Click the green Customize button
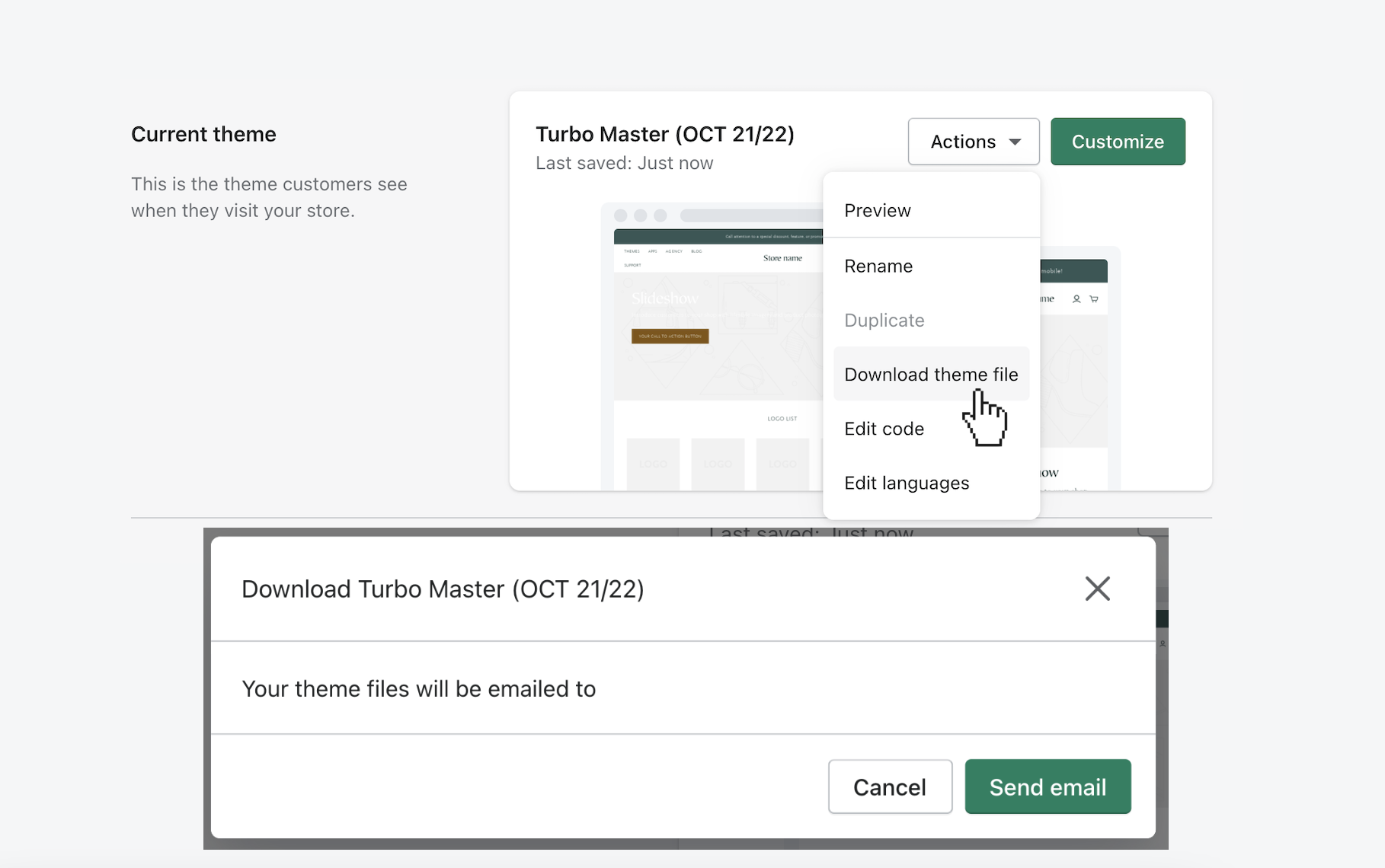 pyautogui.click(x=1117, y=142)
